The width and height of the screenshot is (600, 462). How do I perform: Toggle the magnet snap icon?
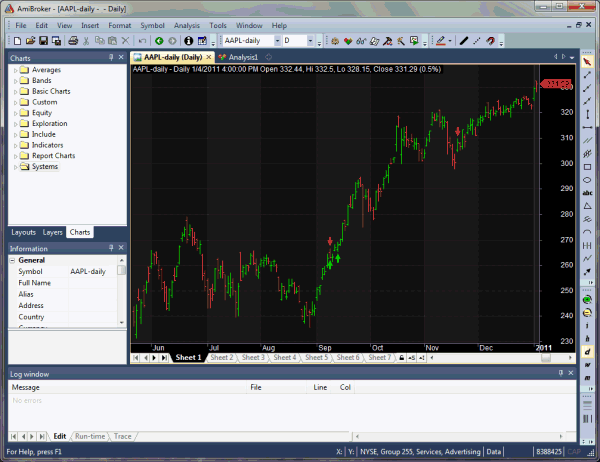point(490,41)
